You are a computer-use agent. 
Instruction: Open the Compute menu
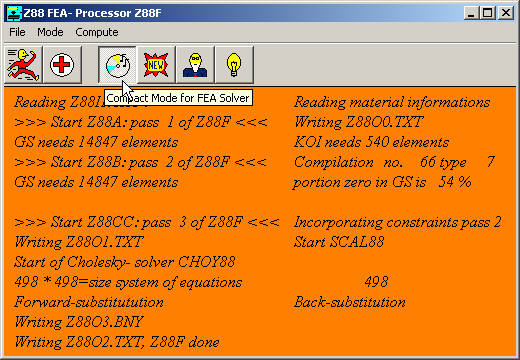point(97,32)
